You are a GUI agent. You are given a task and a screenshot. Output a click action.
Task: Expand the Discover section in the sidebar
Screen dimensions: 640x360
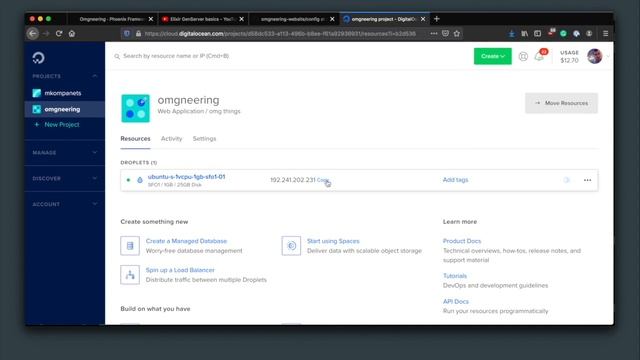(x=64, y=178)
